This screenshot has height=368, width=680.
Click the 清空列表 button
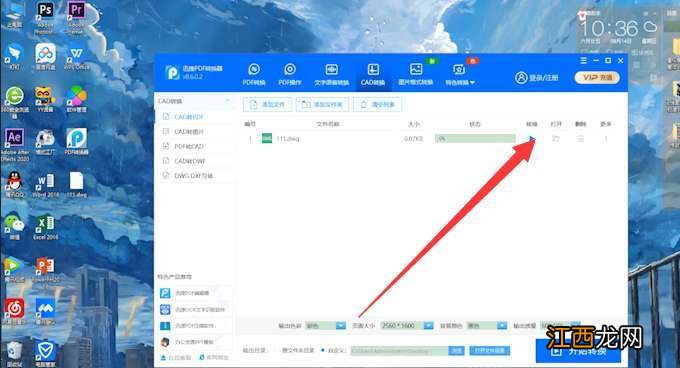[377, 104]
